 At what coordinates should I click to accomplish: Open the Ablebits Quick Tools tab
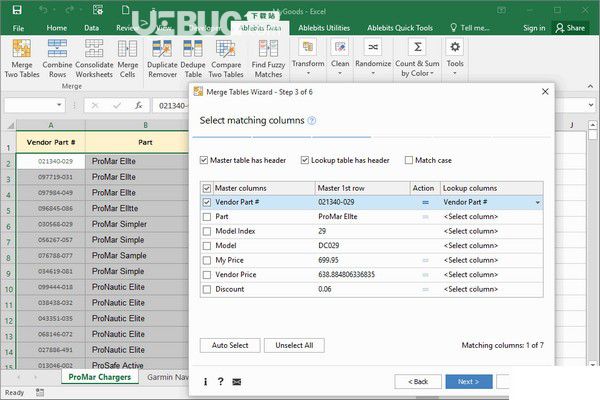(400, 28)
